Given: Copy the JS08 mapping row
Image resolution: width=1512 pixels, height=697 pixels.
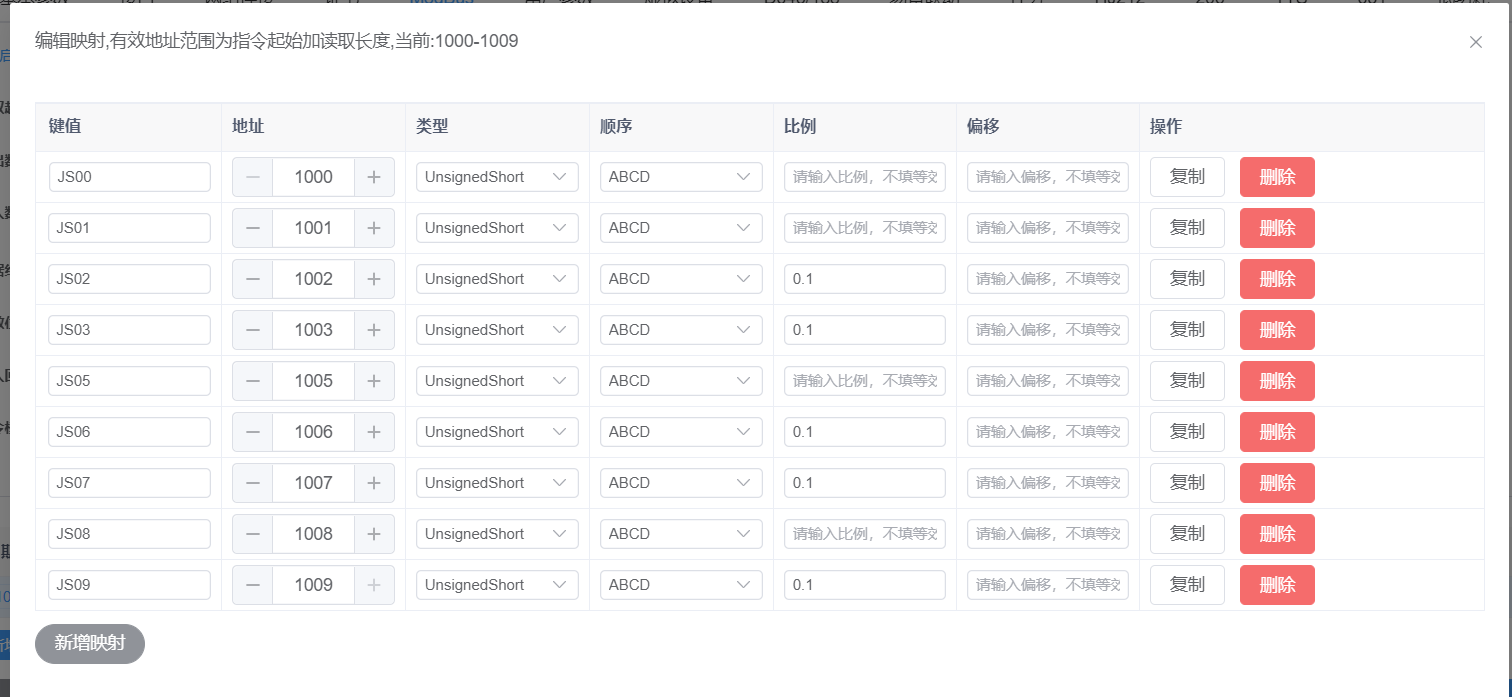Looking at the screenshot, I should [x=1187, y=534].
